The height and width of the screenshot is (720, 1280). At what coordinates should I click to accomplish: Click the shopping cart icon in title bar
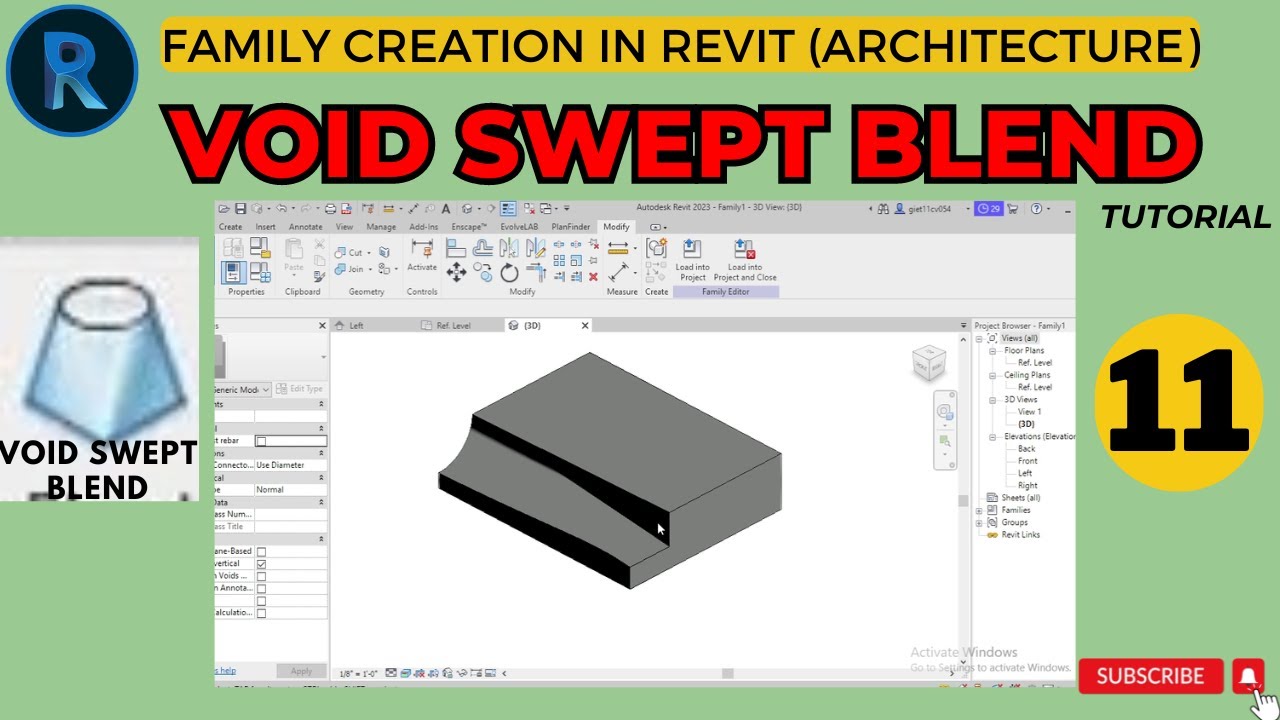click(1013, 209)
